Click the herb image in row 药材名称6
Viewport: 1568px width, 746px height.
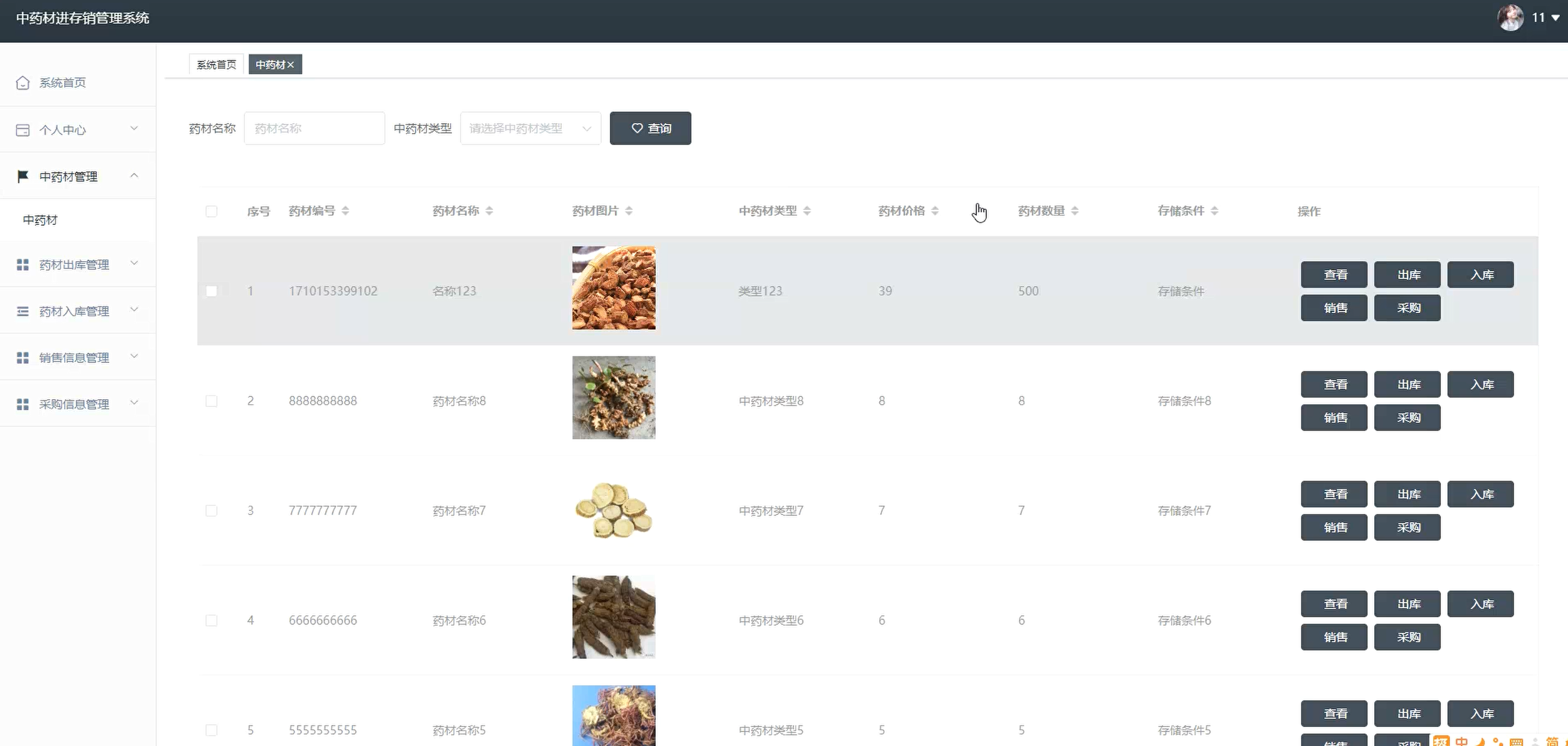(x=614, y=617)
